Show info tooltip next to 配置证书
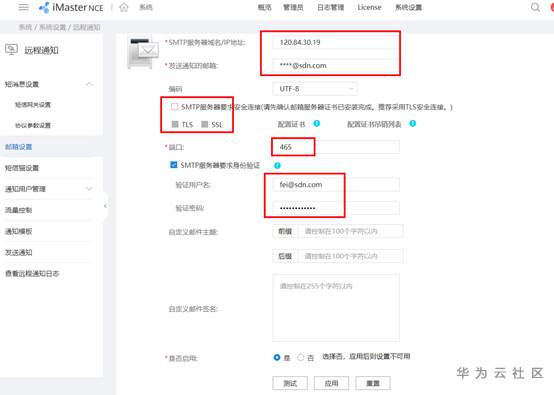The width and height of the screenshot is (554, 395). 317,123
